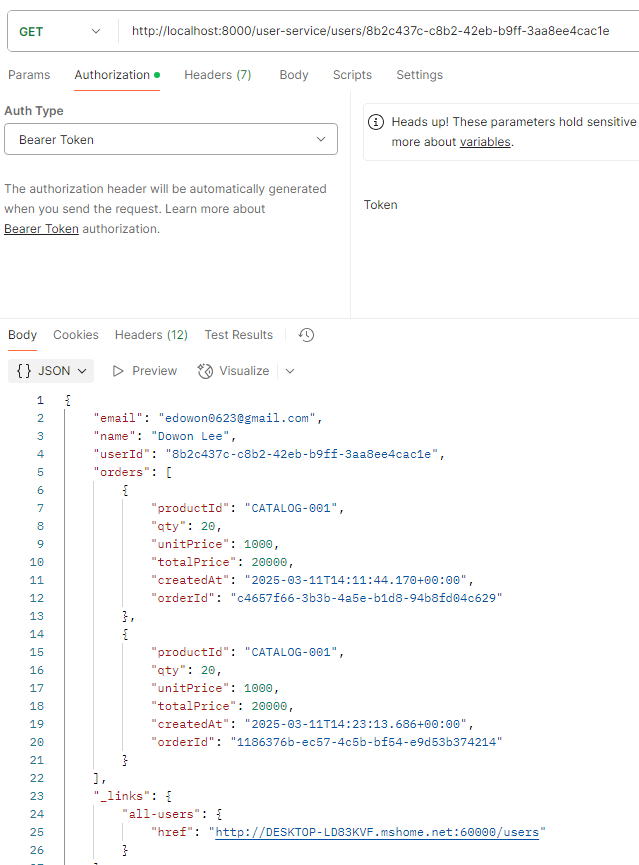Open the response history clock icon
The height and width of the screenshot is (865, 639).
pyautogui.click(x=307, y=335)
